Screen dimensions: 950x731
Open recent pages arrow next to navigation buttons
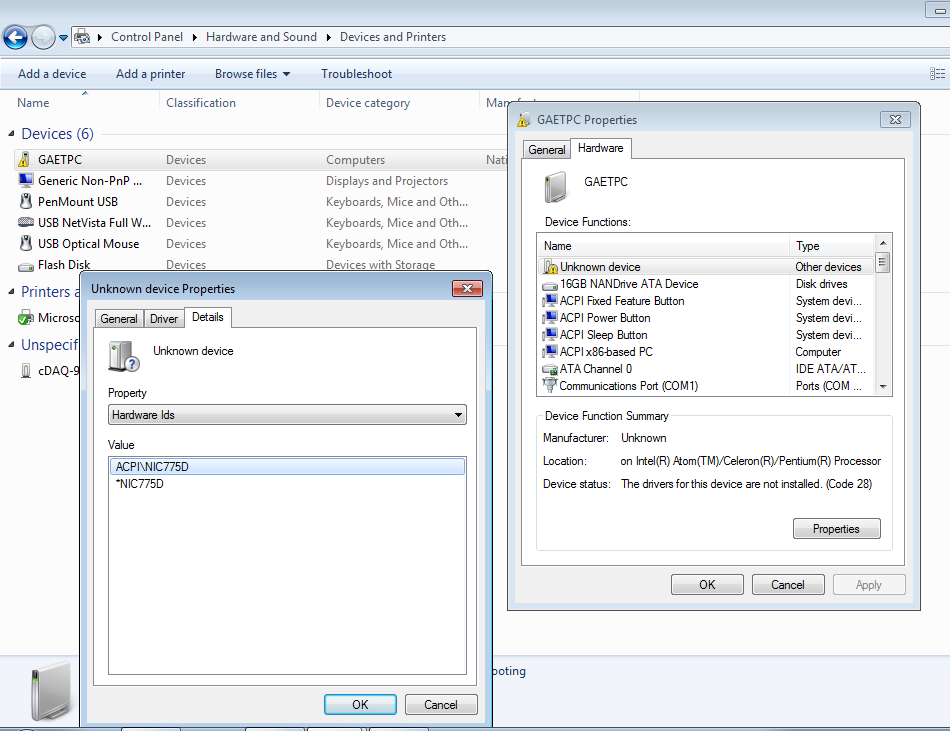click(63, 38)
